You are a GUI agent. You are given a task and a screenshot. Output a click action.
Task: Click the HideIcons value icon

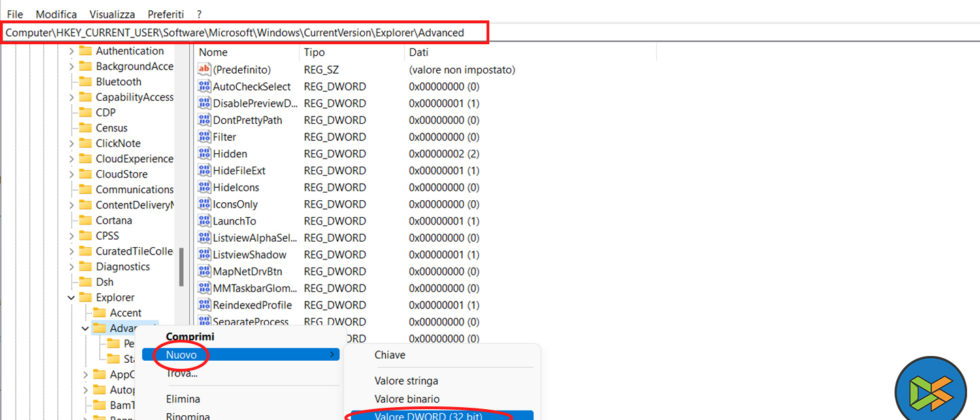[204, 188]
